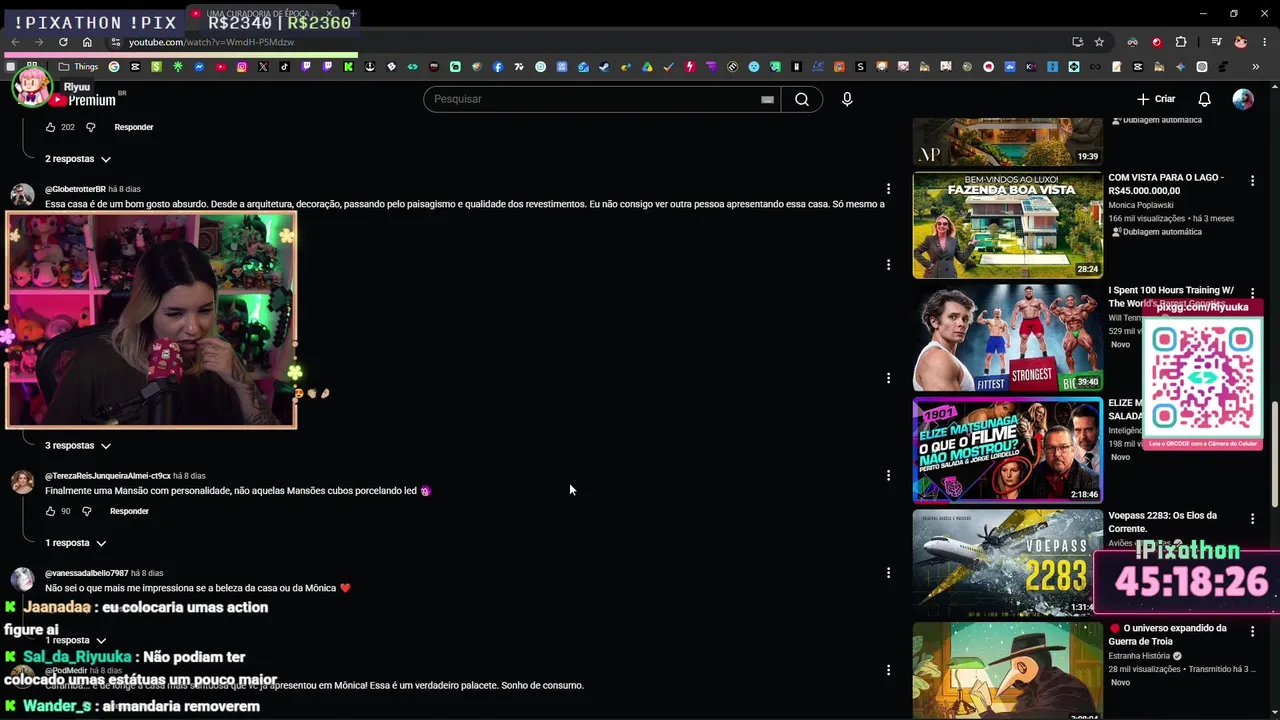The image size is (1280, 720).
Task: Show hidden bookmarks with the double chevron
Action: pos(1256,67)
